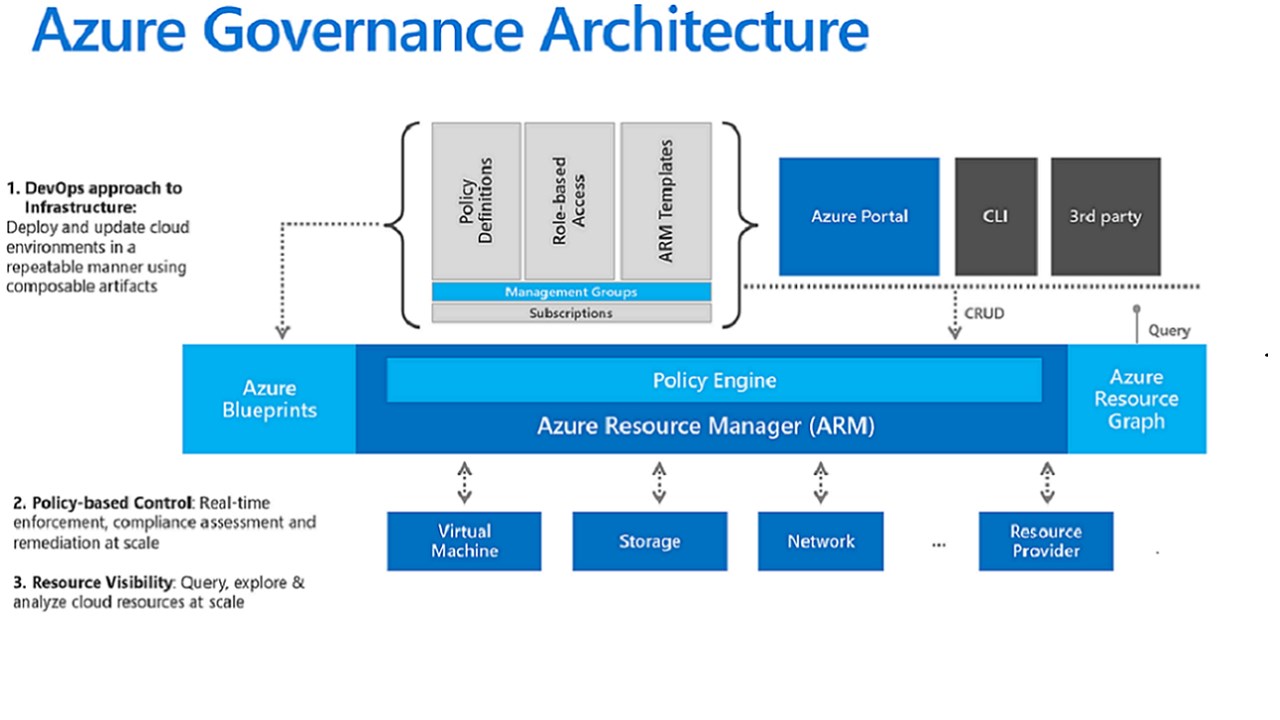
Task: Click the Subscriptions bar
Action: pyautogui.click(x=571, y=313)
